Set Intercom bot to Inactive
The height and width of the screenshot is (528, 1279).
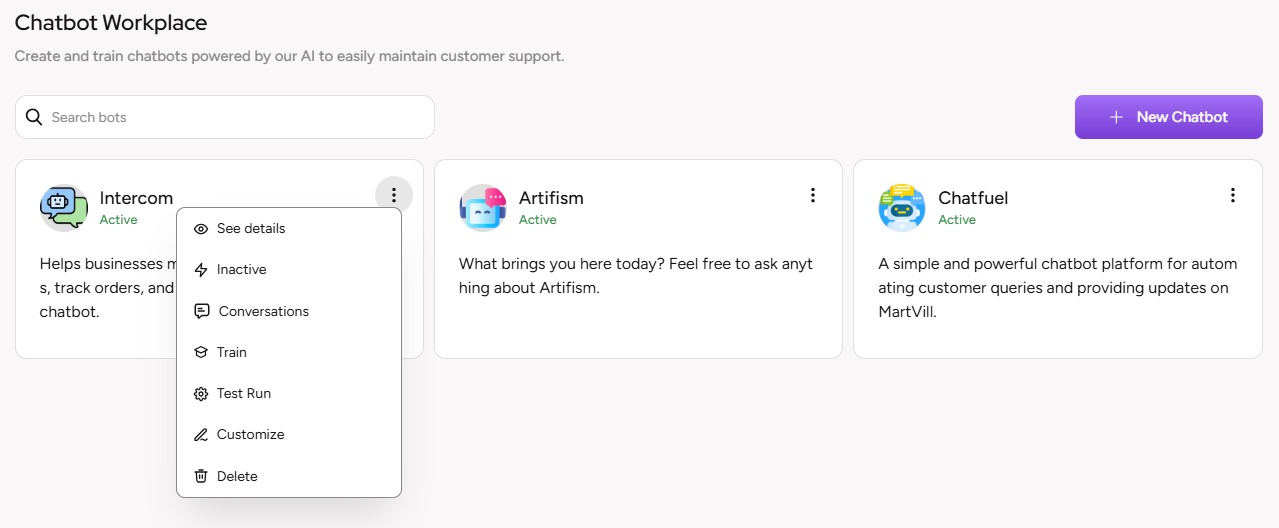pos(241,270)
